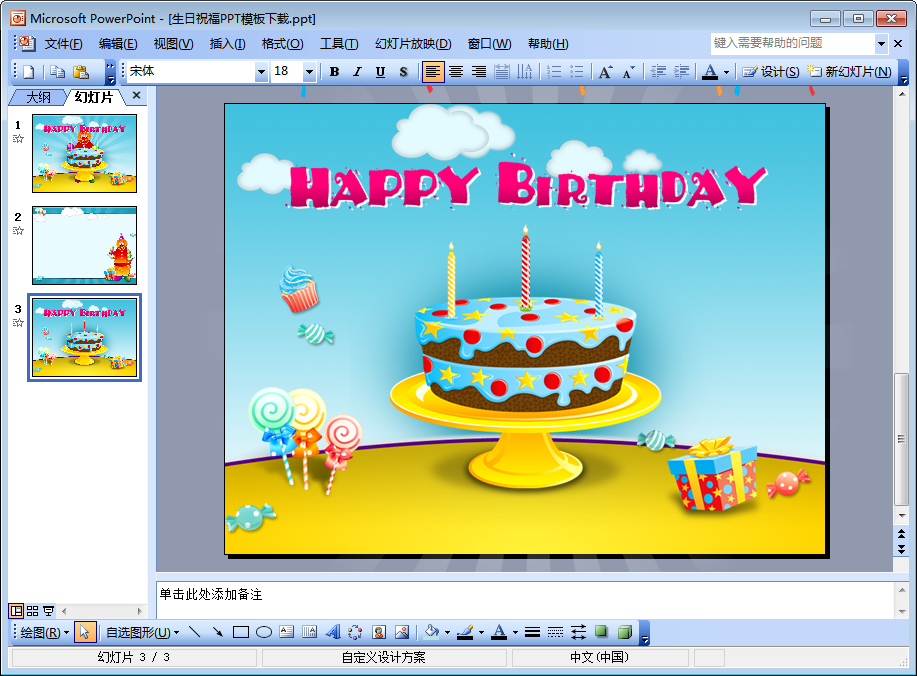Switch to slide sorter view

coord(32,610)
